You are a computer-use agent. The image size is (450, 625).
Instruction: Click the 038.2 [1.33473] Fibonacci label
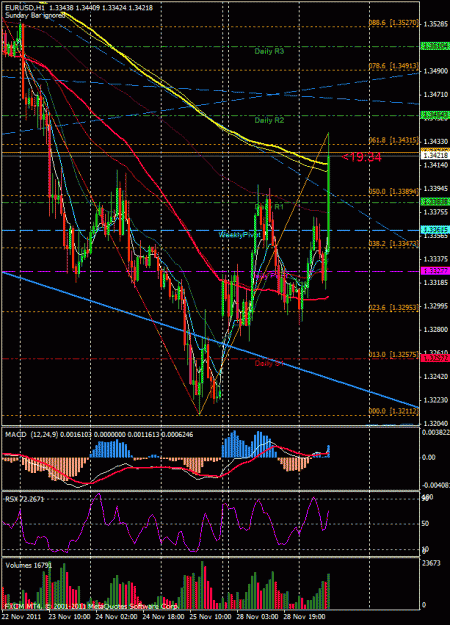(393, 243)
